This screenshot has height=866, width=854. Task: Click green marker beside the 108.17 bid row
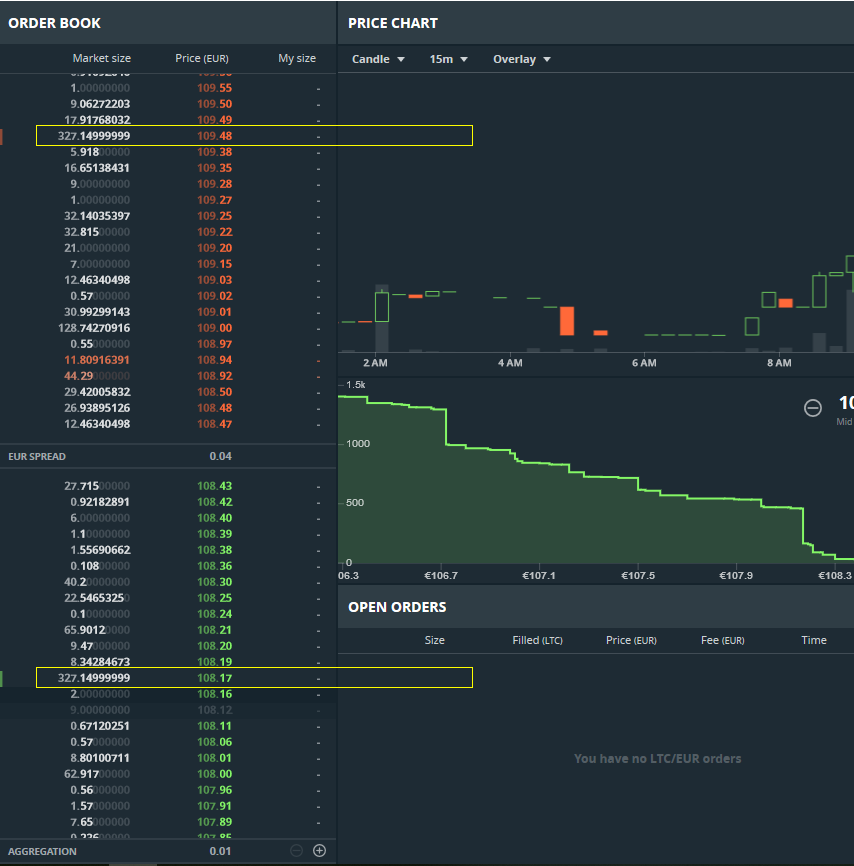coord(1,678)
